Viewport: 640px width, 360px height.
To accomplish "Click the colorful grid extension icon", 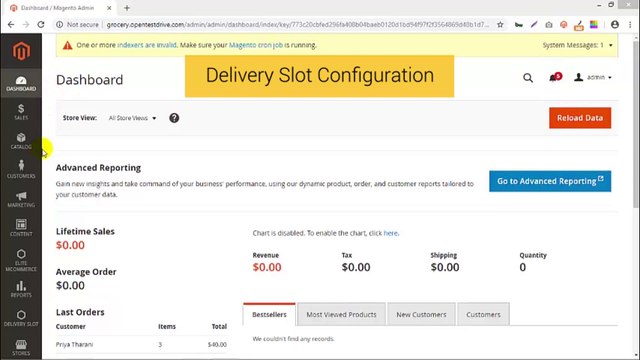I will (594, 24).
